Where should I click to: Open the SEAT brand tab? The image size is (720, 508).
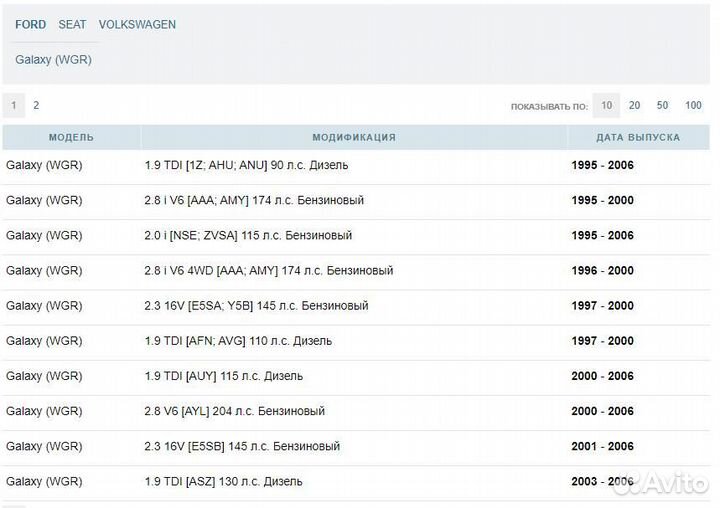(72, 24)
